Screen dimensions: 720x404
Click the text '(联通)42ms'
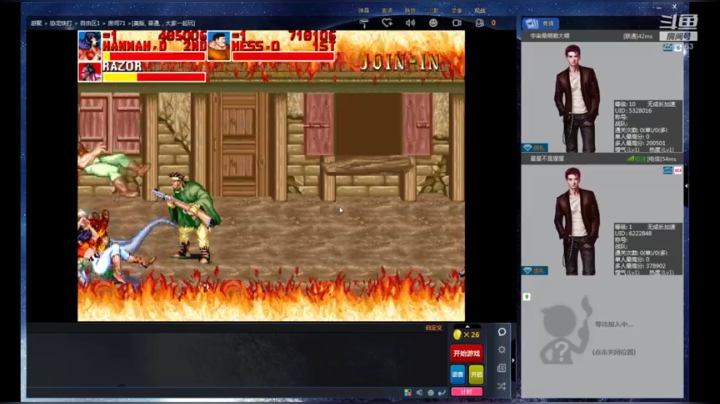637,36
